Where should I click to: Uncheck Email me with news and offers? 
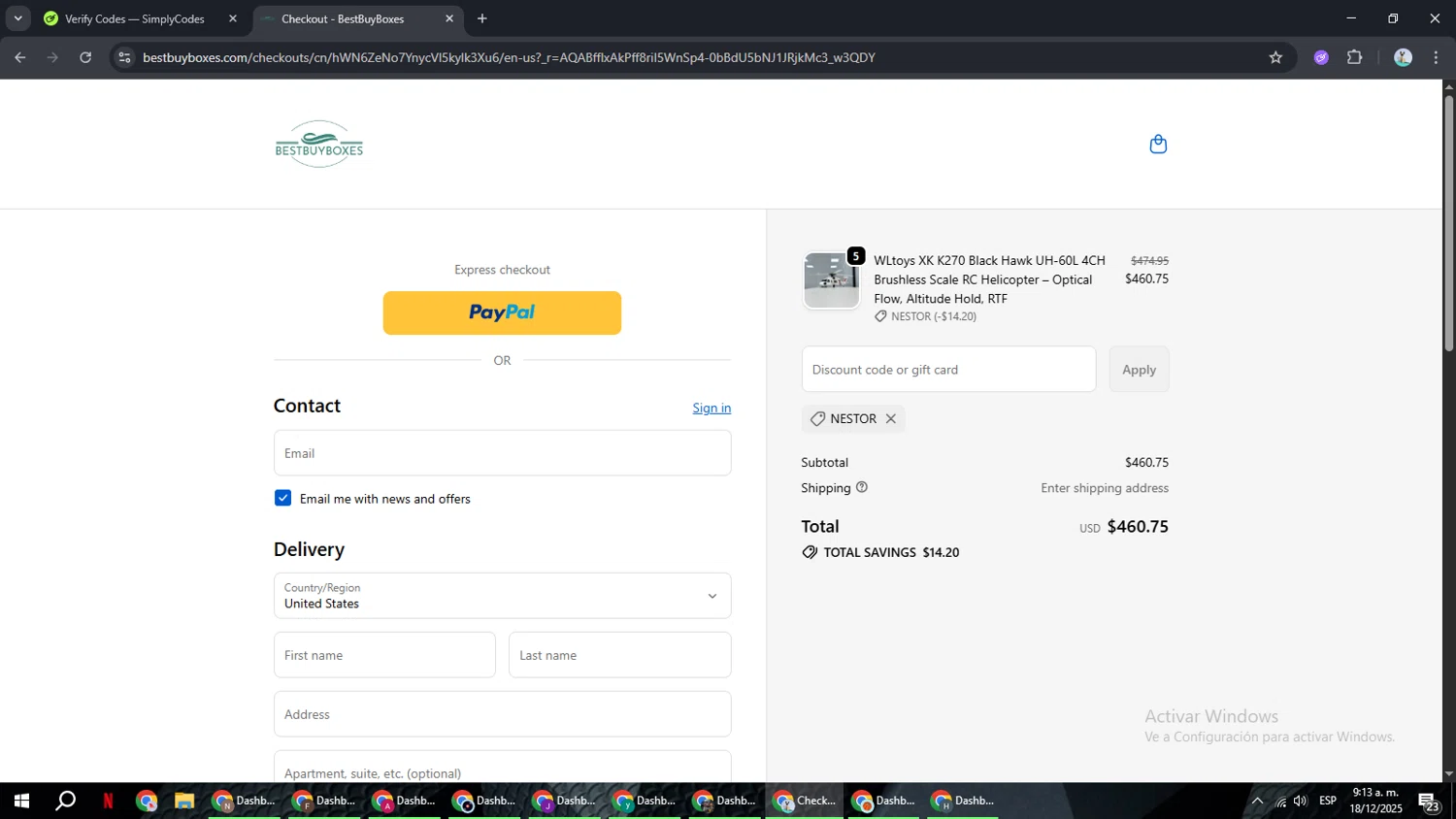point(282,498)
